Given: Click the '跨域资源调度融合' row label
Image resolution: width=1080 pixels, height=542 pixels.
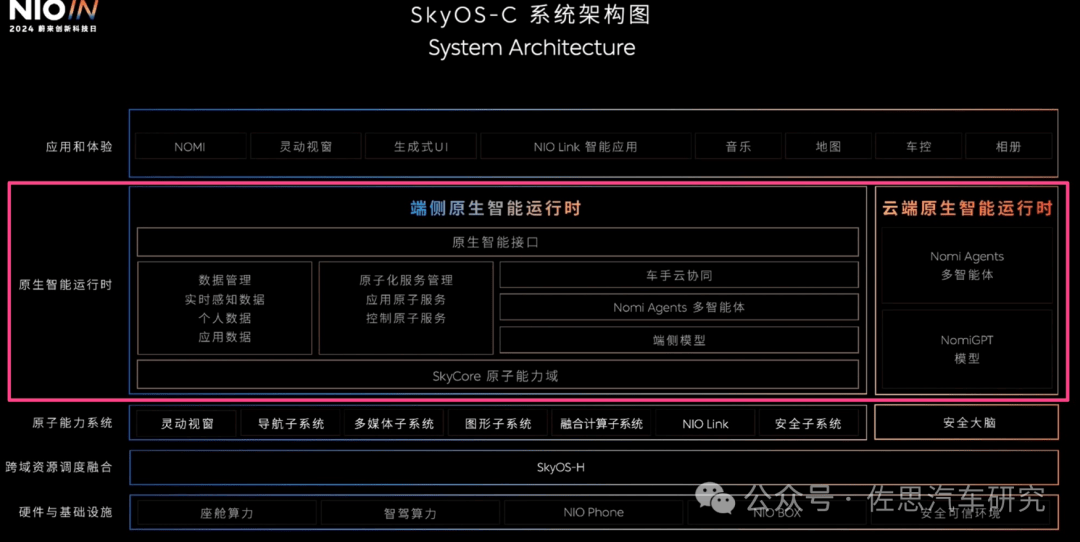Looking at the screenshot, I should [x=59, y=467].
